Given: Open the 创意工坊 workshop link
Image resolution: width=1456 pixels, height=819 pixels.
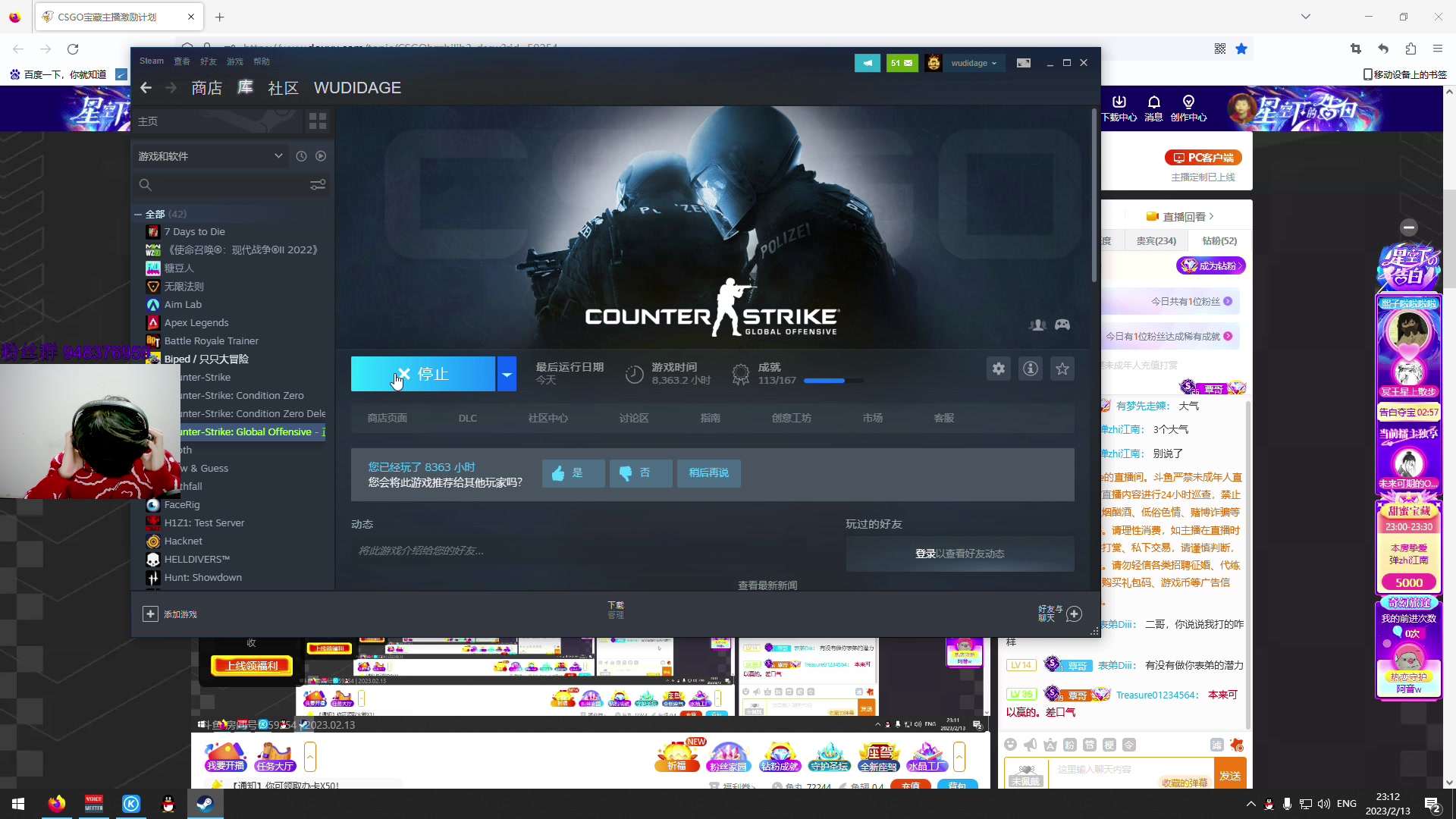Looking at the screenshot, I should tap(792, 419).
